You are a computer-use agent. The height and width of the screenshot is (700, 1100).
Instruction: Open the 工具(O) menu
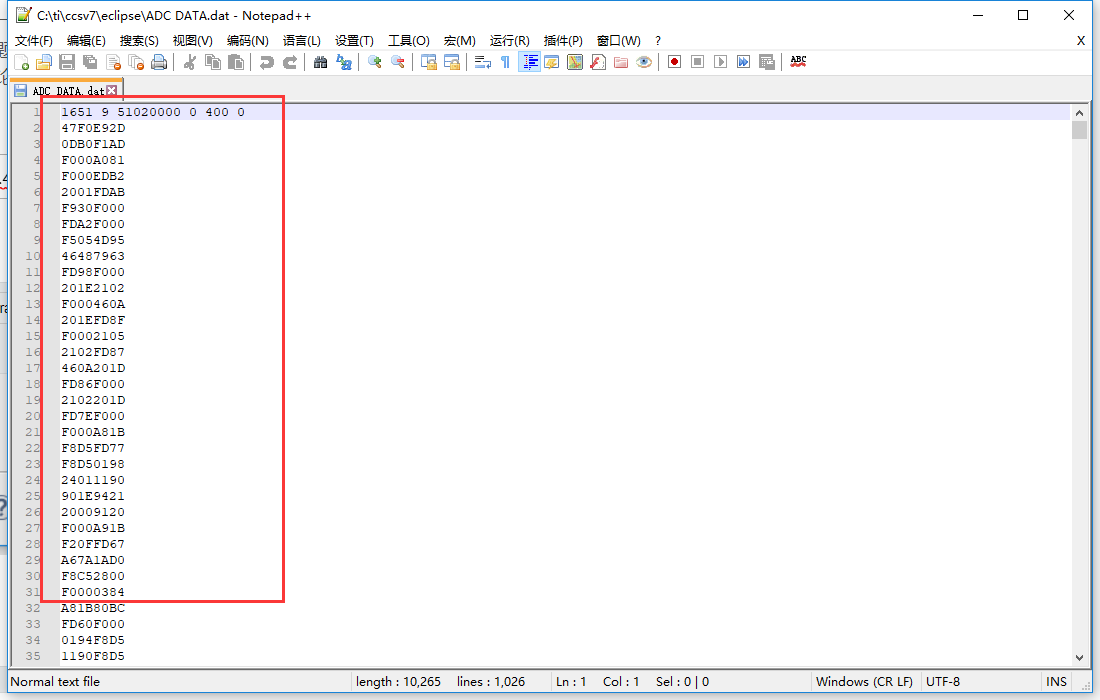409,41
